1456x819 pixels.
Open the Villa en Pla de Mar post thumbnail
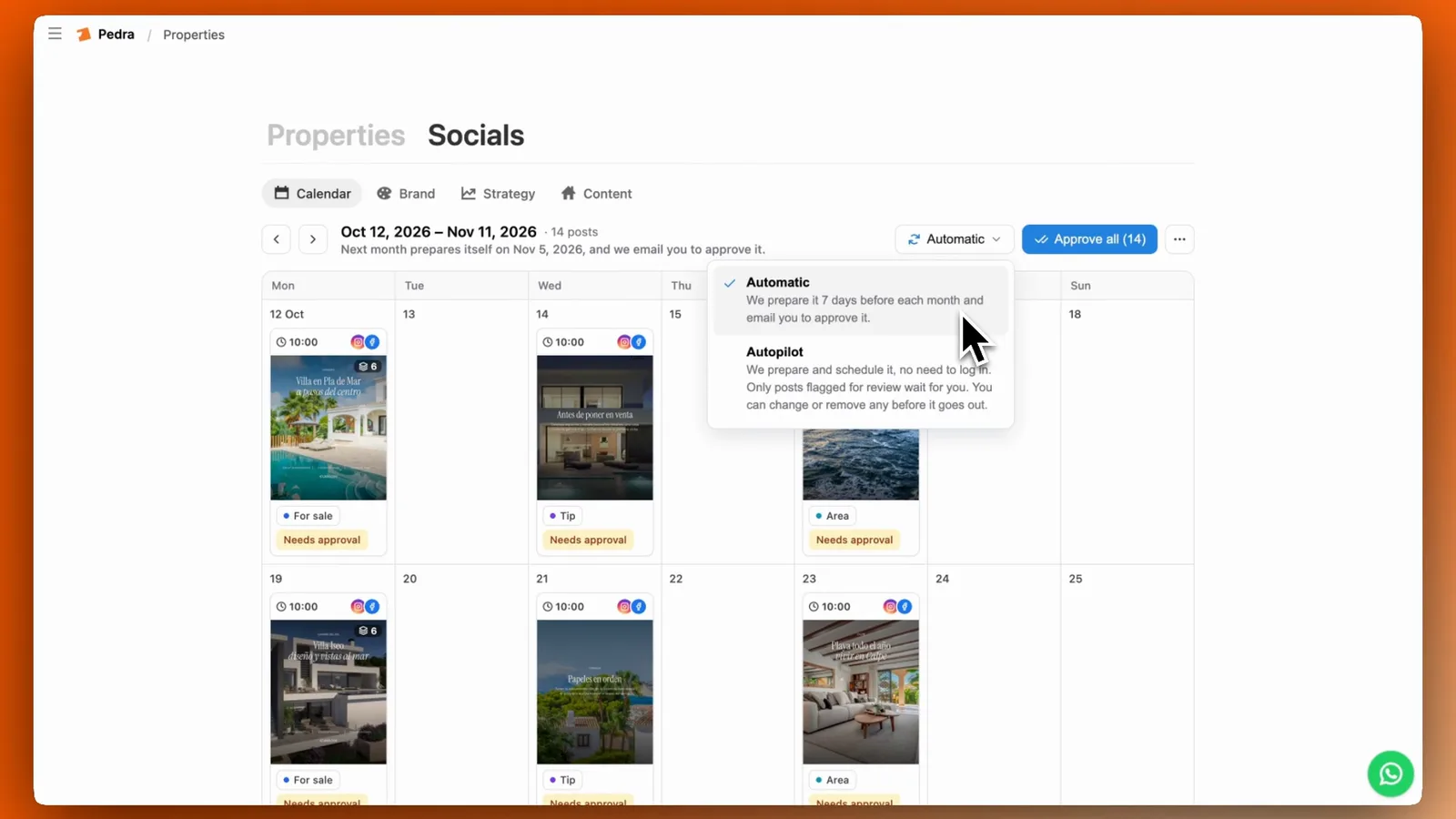pyautogui.click(x=329, y=428)
